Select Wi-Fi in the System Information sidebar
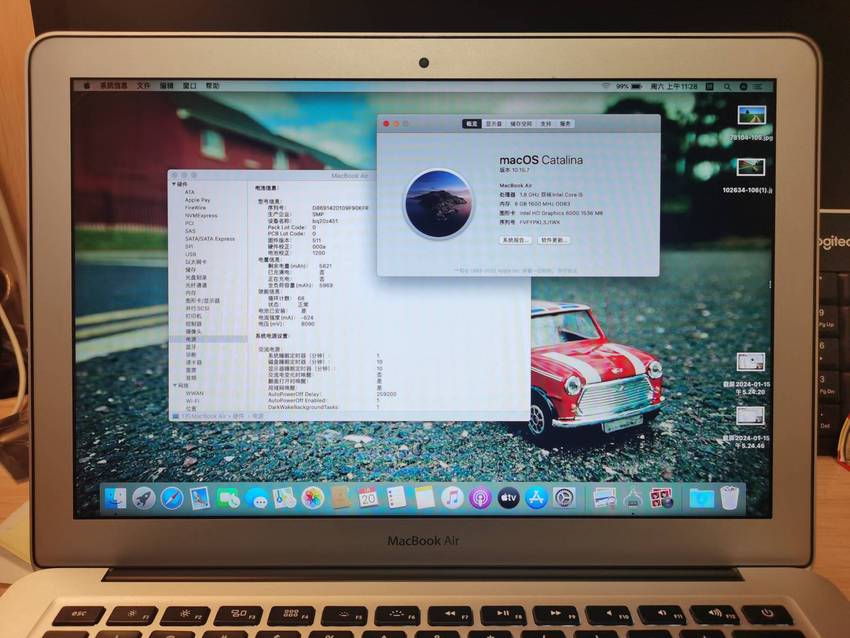The width and height of the screenshot is (850, 638). click(192, 401)
